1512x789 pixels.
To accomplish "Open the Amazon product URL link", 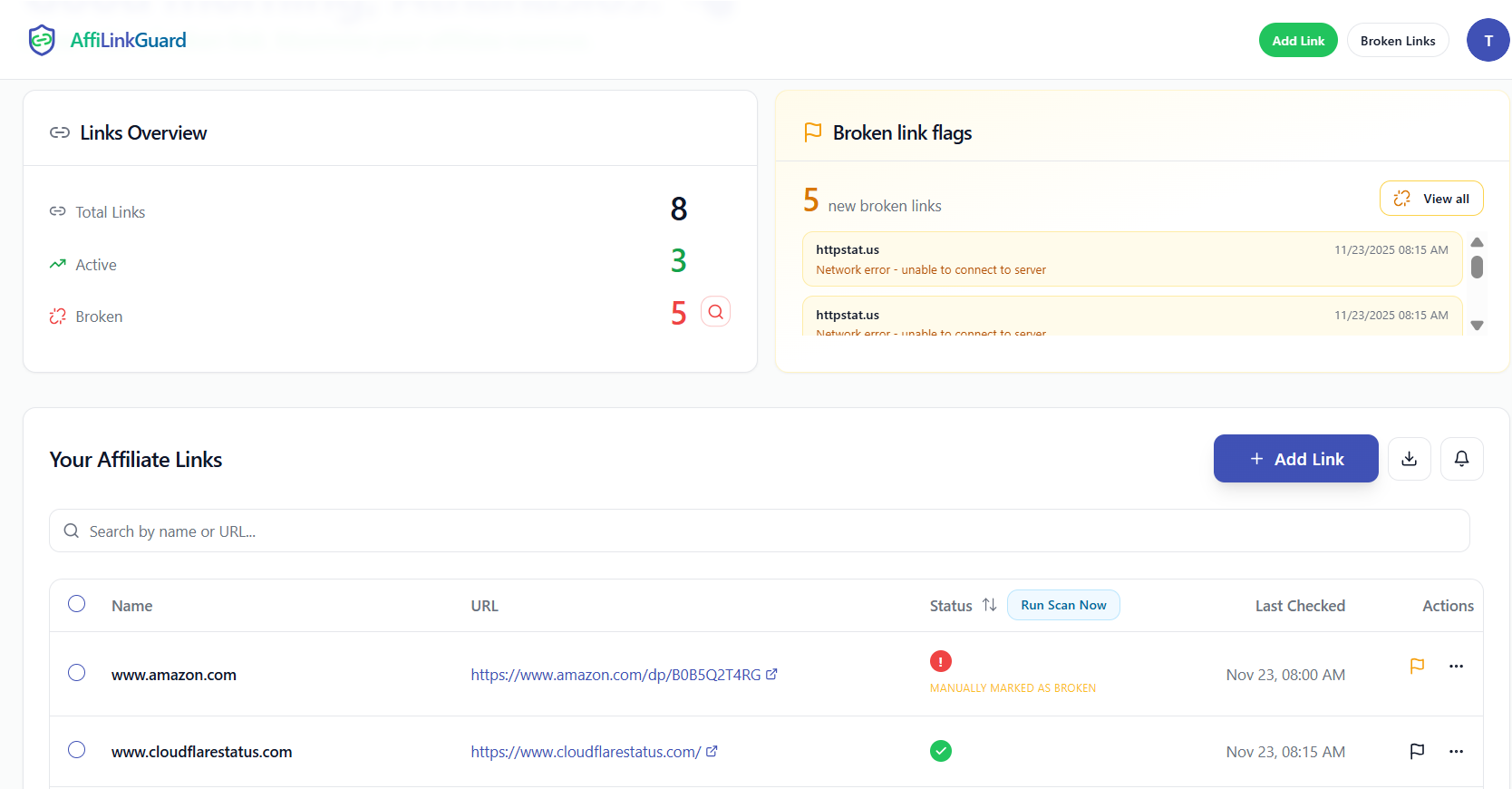I will (x=624, y=675).
